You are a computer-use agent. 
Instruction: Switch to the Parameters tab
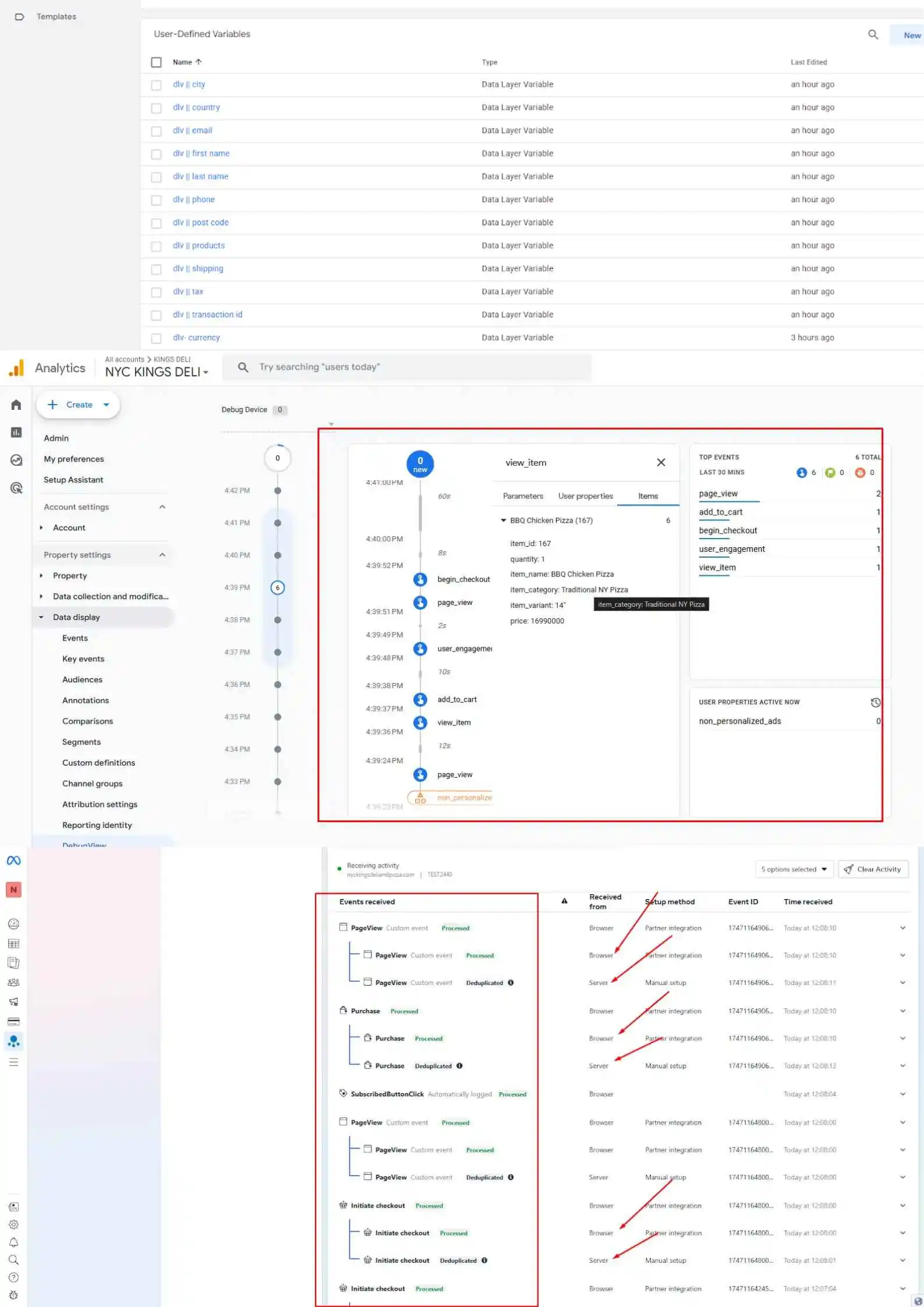(523, 496)
